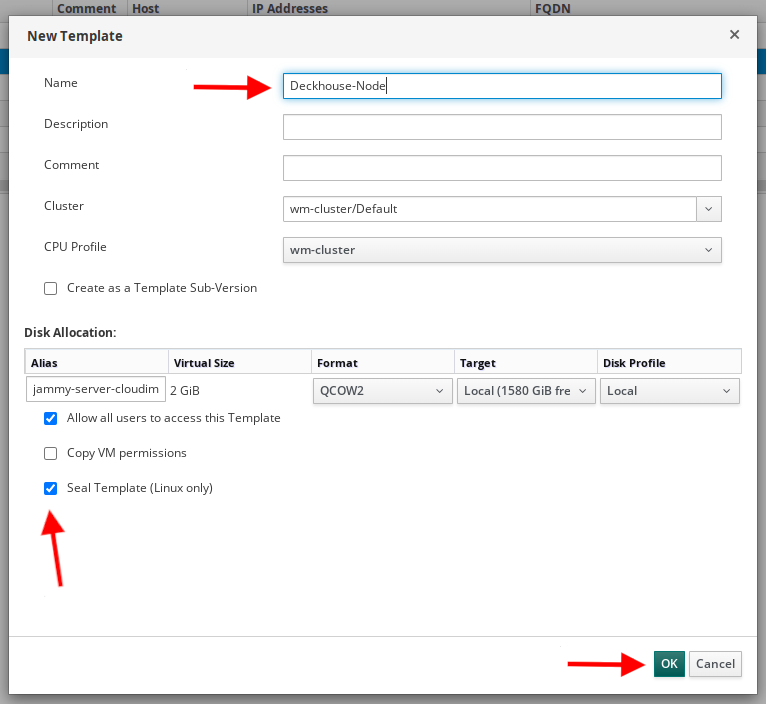
Task: Open the Target storage dropdown
Action: [x=526, y=391]
